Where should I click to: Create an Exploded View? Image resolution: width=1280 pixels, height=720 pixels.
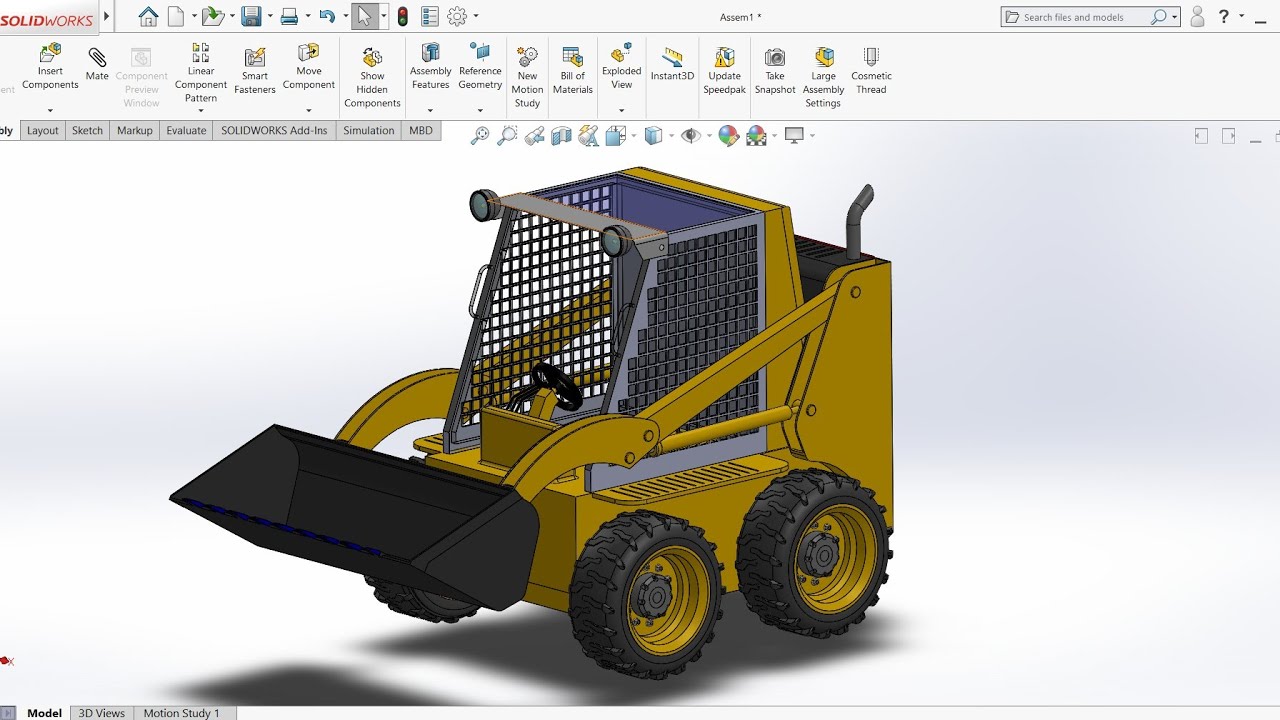(622, 66)
